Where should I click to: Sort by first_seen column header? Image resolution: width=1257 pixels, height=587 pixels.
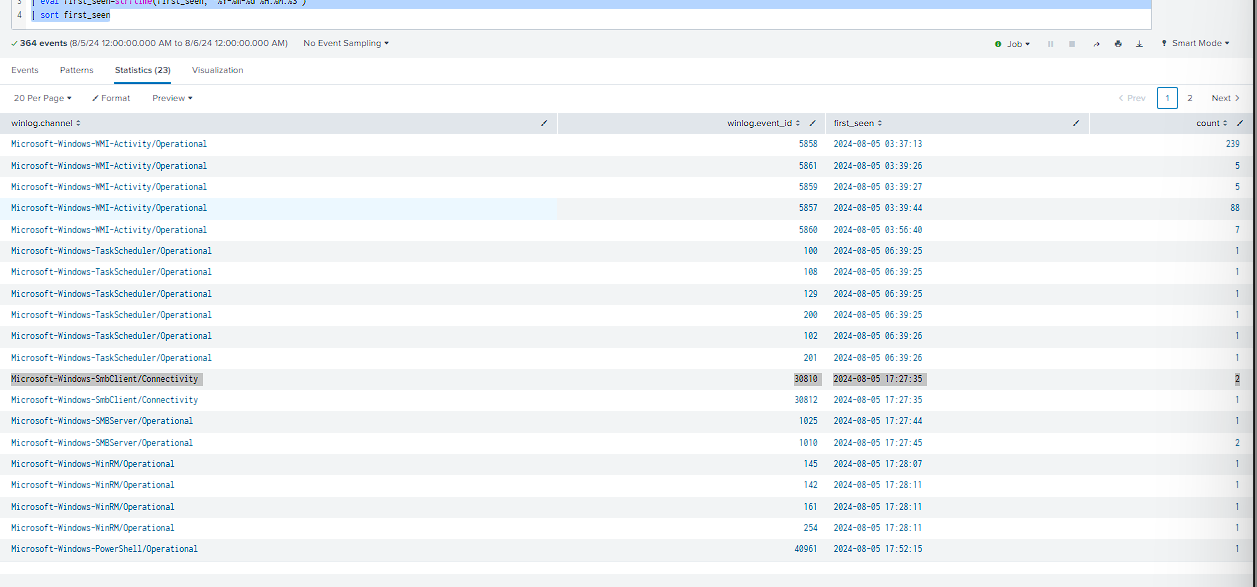click(857, 123)
